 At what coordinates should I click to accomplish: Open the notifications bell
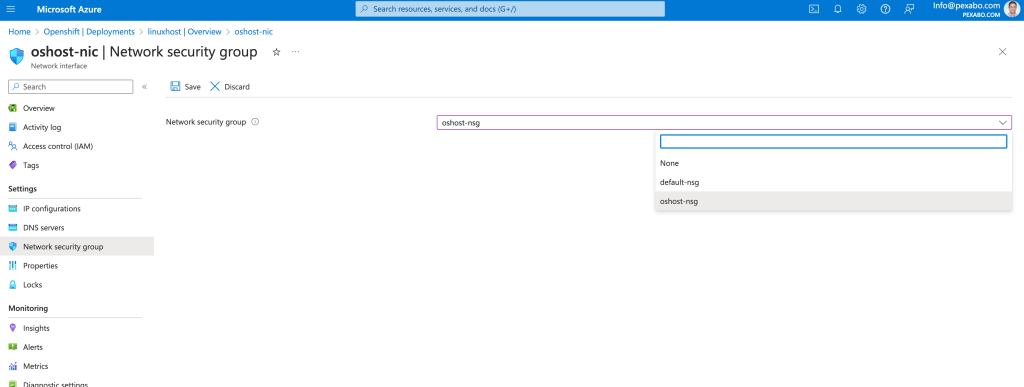pos(838,9)
